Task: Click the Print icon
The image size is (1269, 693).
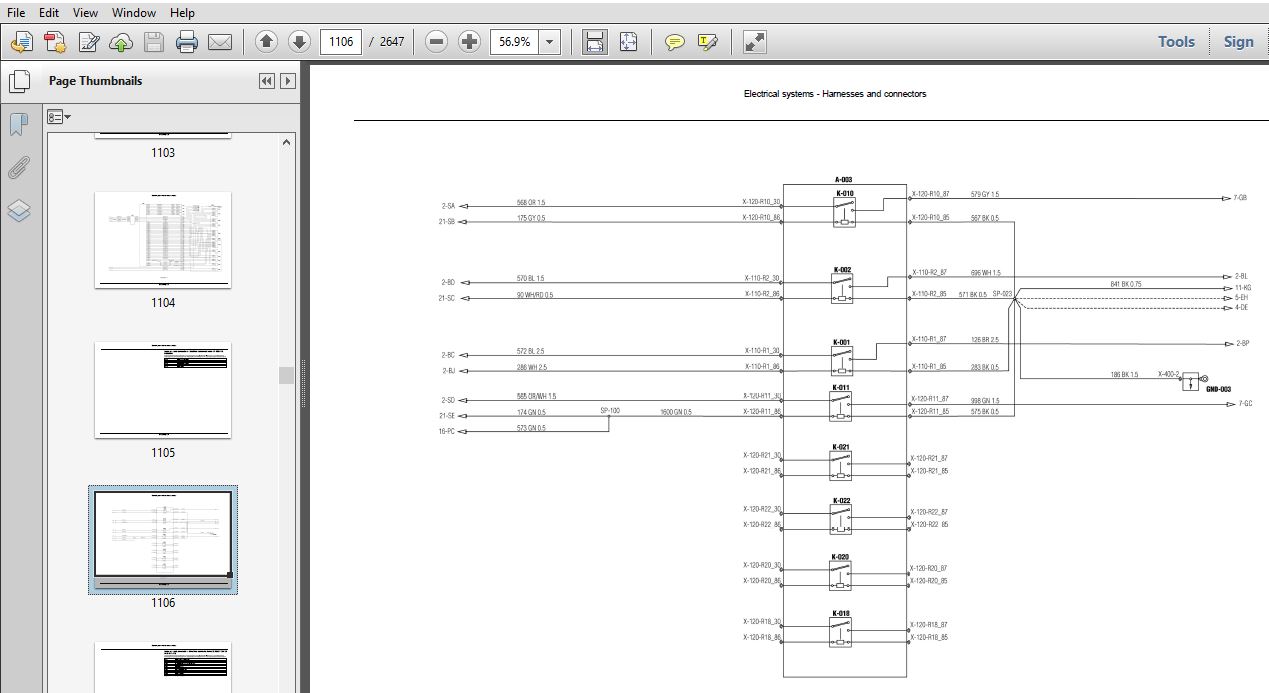Action: point(187,42)
